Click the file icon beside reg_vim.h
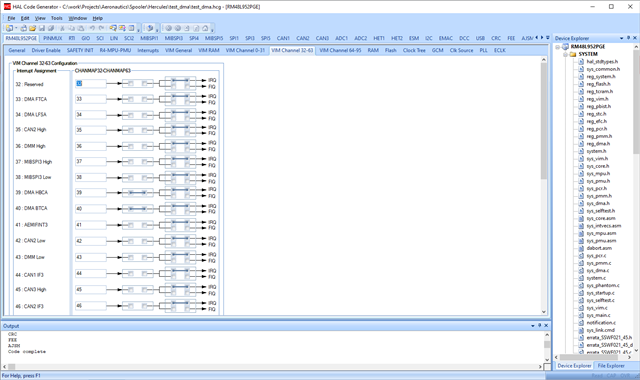This screenshot has width=640, height=380. 581,99
